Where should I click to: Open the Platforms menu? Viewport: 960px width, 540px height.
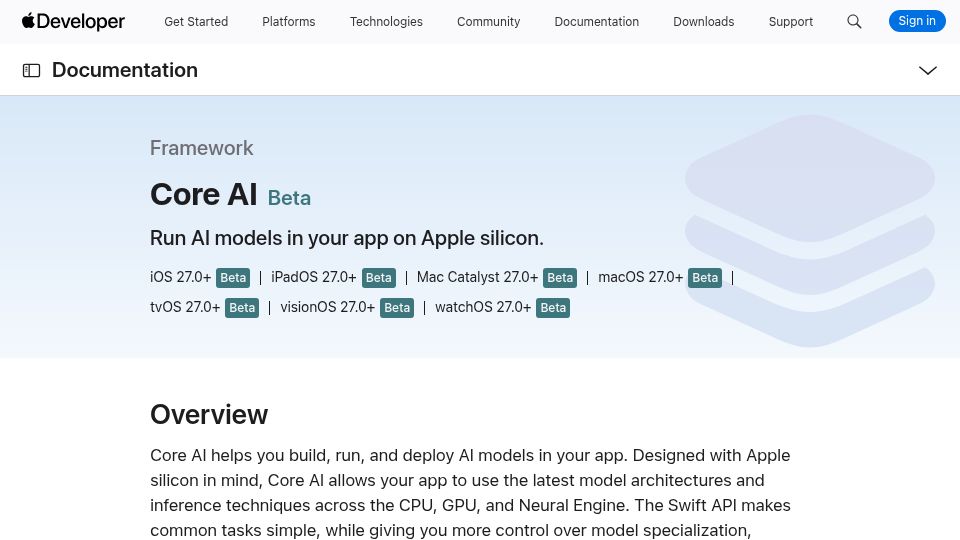tap(288, 21)
